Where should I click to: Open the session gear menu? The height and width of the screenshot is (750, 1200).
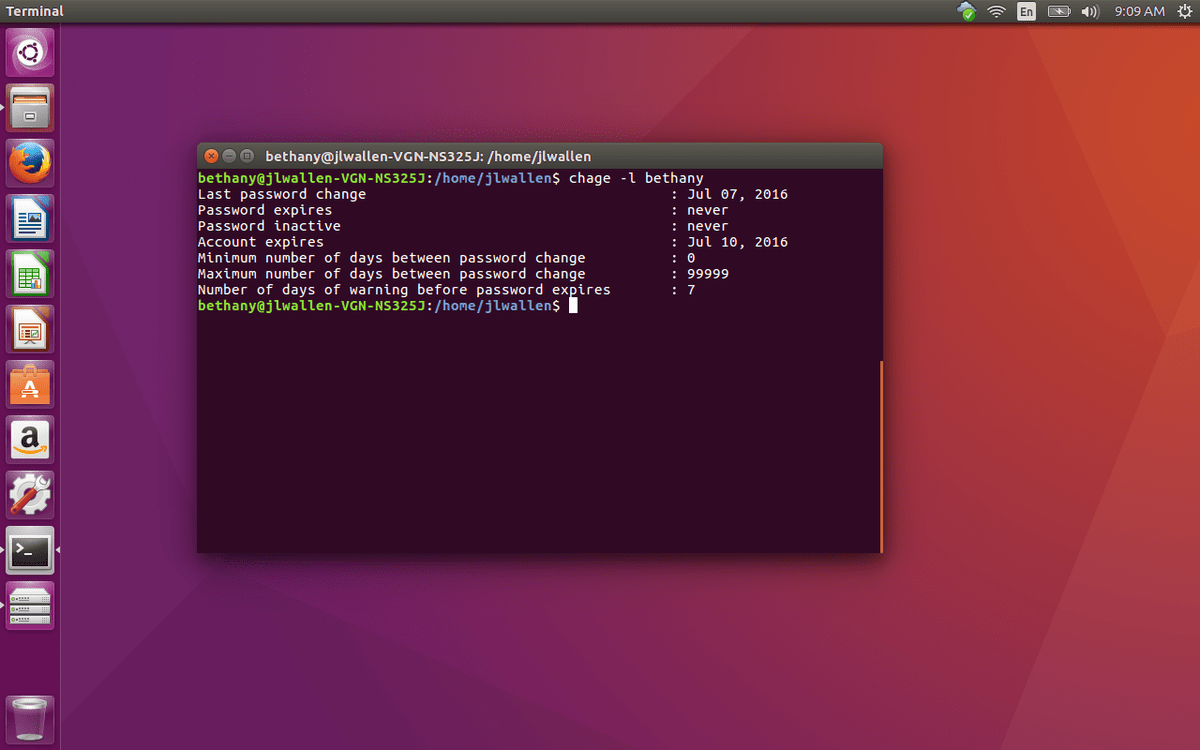pyautogui.click(x=1185, y=12)
